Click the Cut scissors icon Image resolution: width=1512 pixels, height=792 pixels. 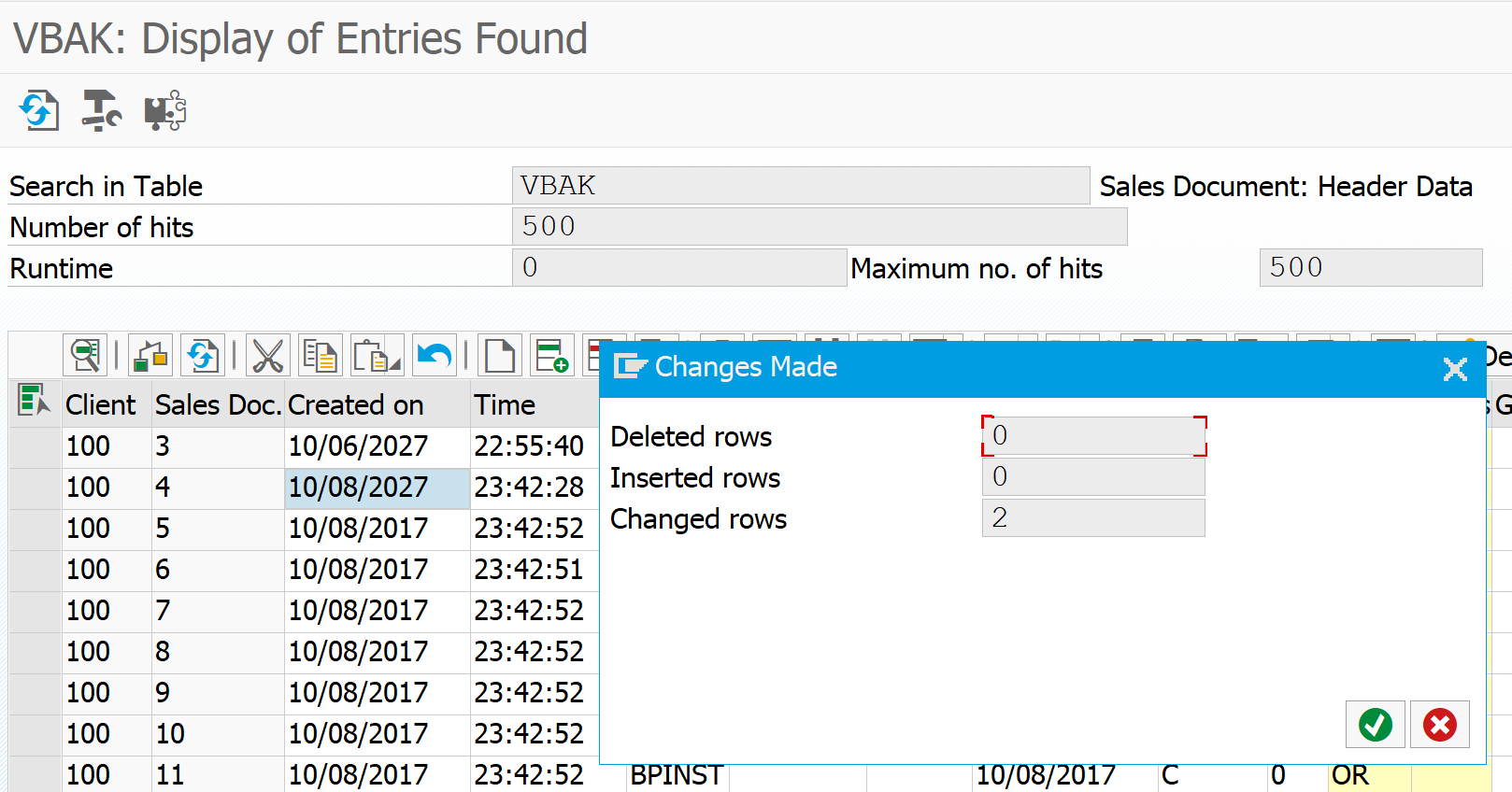coord(268,356)
